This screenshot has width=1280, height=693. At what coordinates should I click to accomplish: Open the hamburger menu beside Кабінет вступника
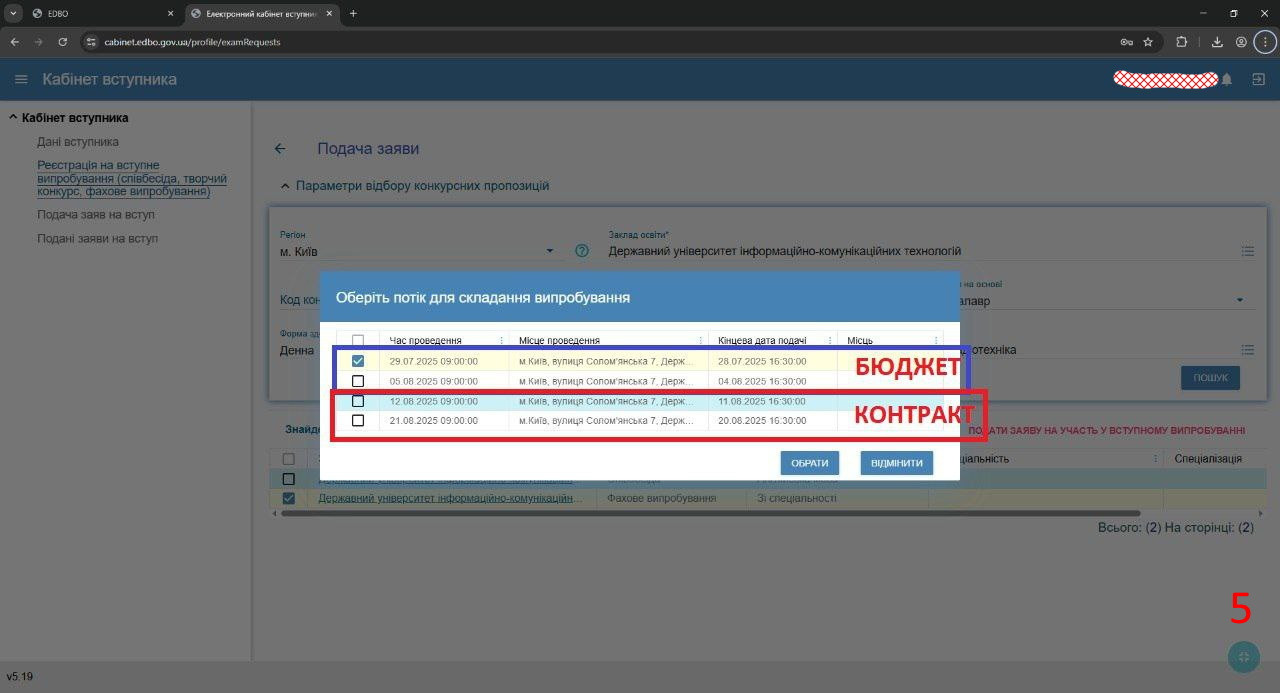[x=21, y=79]
